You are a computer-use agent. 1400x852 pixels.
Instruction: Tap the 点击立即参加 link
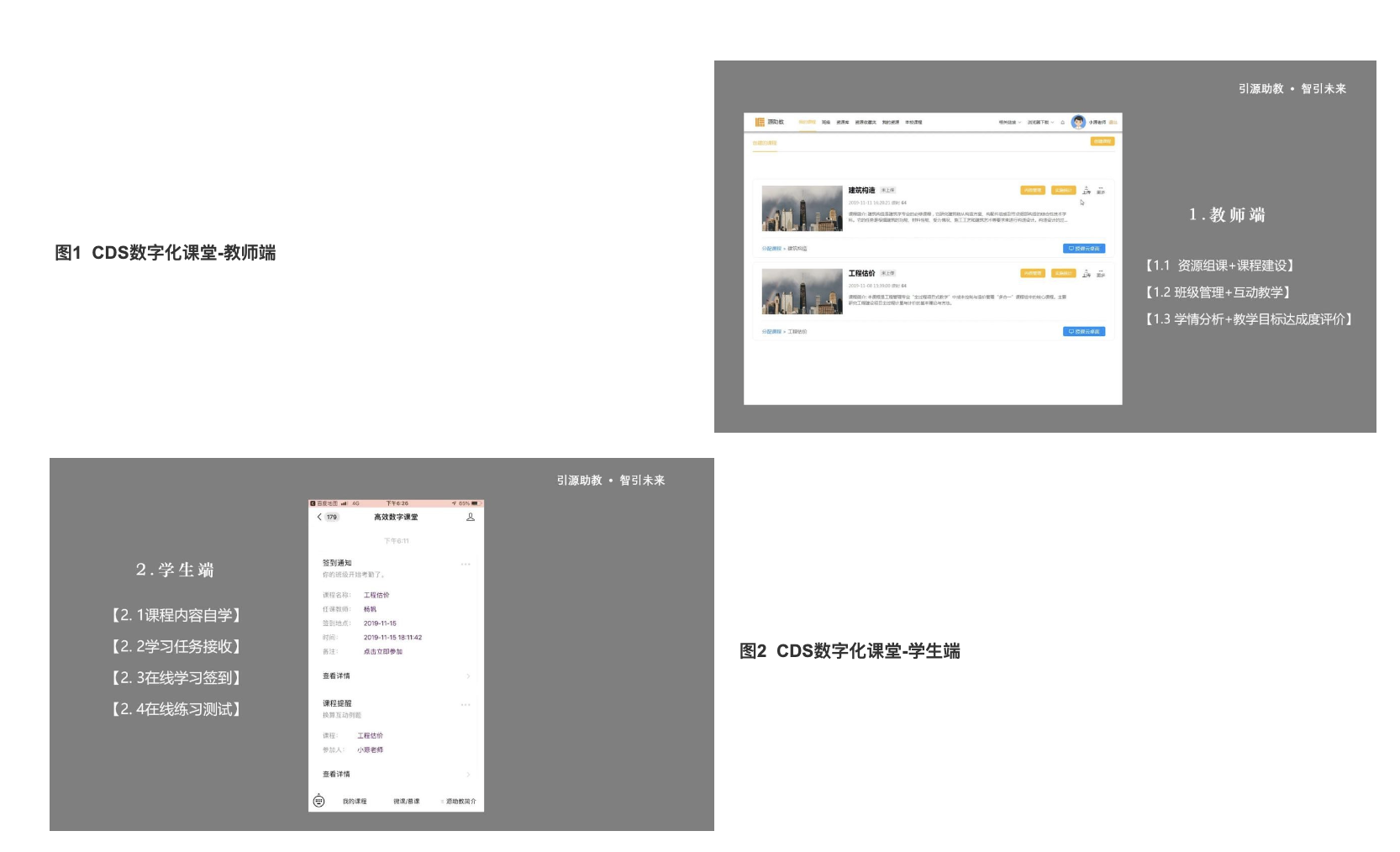pos(383,652)
